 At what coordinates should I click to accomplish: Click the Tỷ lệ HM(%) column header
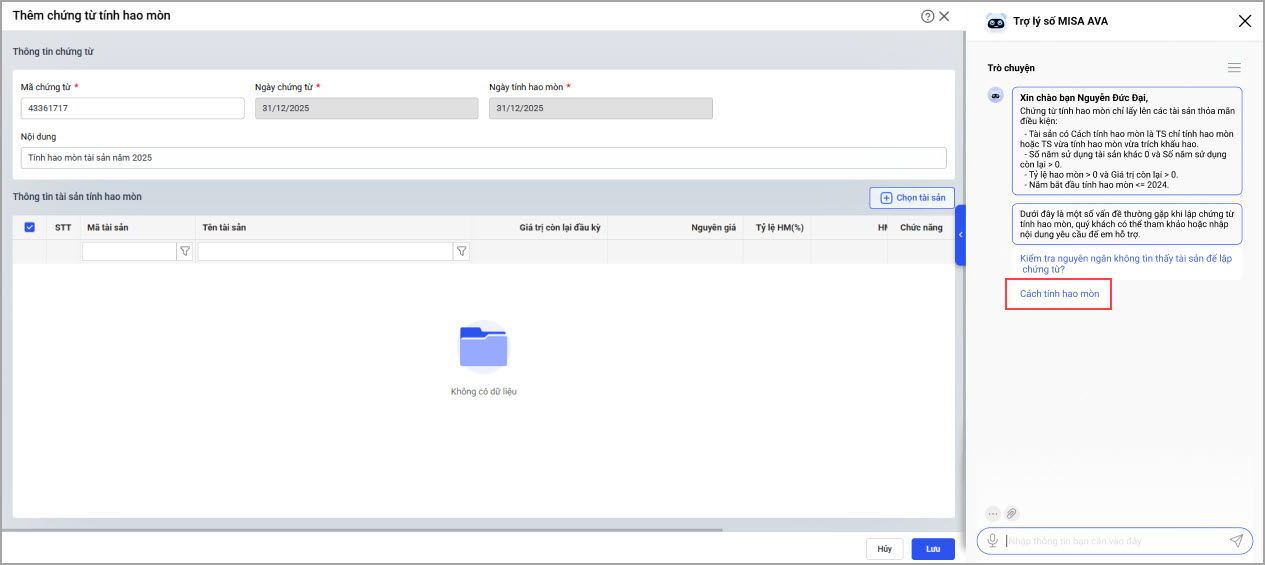point(780,228)
